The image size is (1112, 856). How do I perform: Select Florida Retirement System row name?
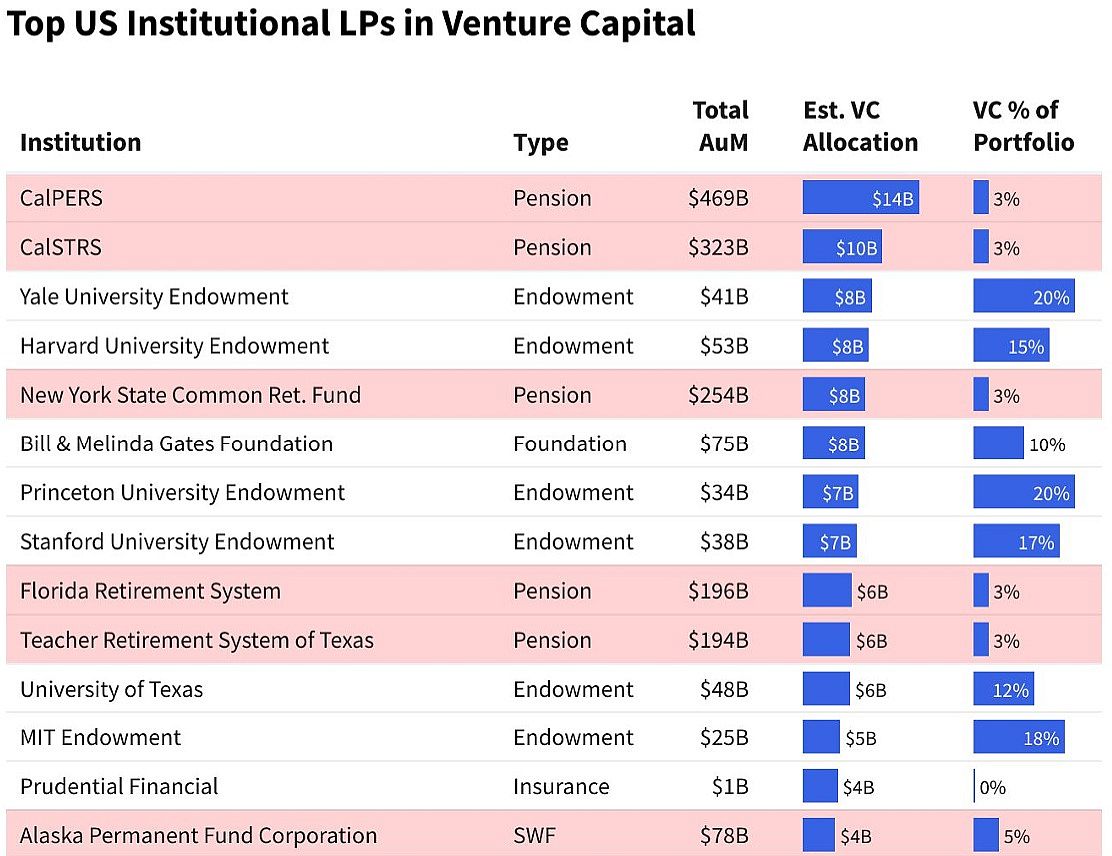click(x=150, y=591)
